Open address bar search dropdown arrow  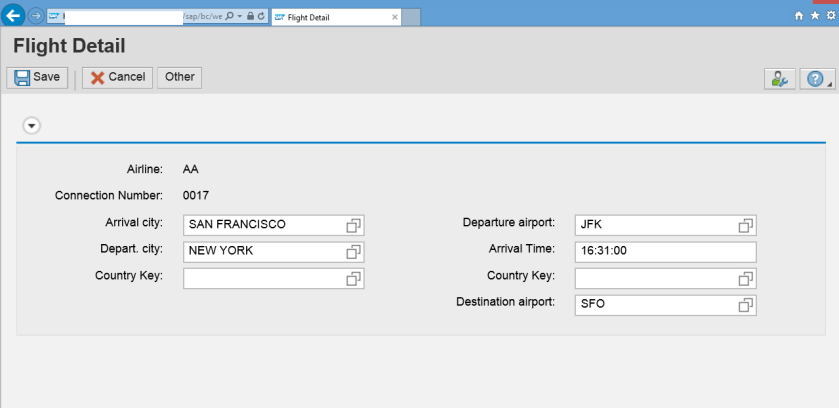point(240,17)
